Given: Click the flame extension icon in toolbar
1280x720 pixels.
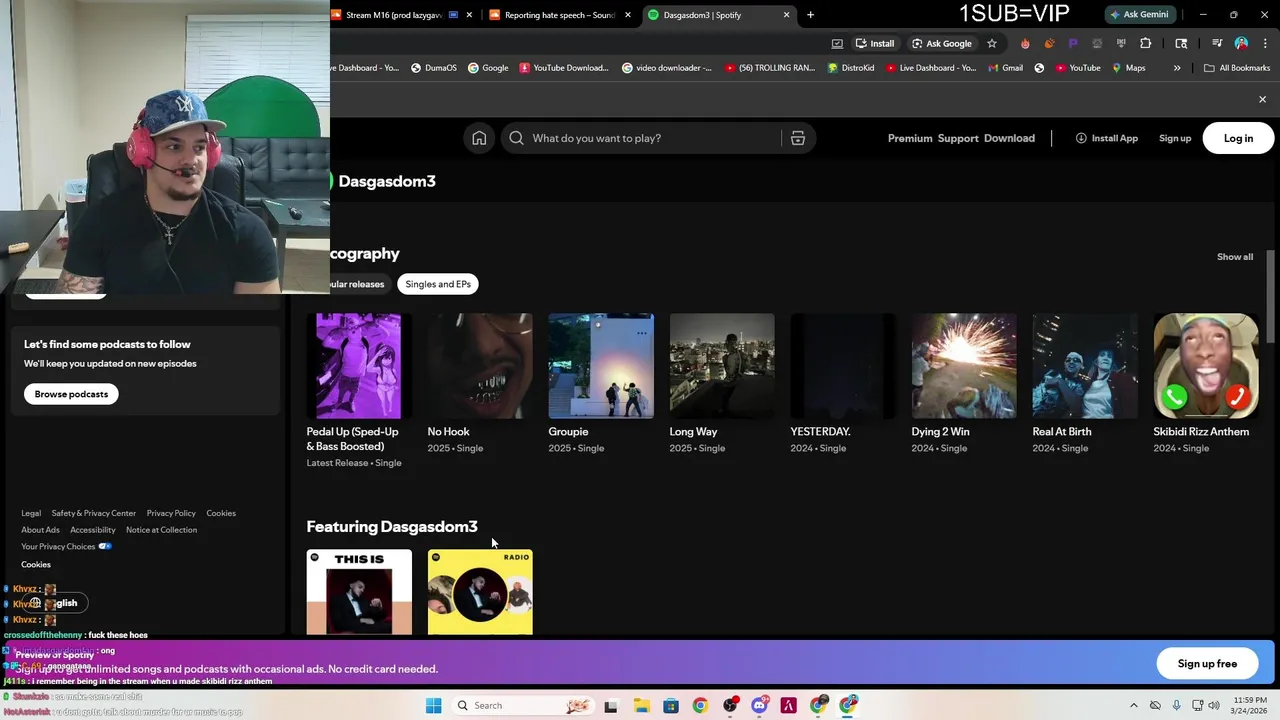Looking at the screenshot, I should (1025, 43).
